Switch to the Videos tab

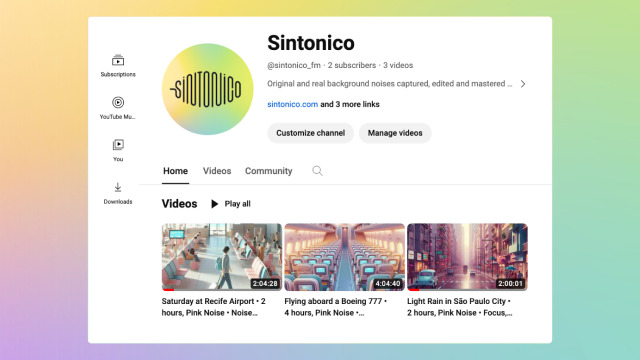[x=217, y=171]
